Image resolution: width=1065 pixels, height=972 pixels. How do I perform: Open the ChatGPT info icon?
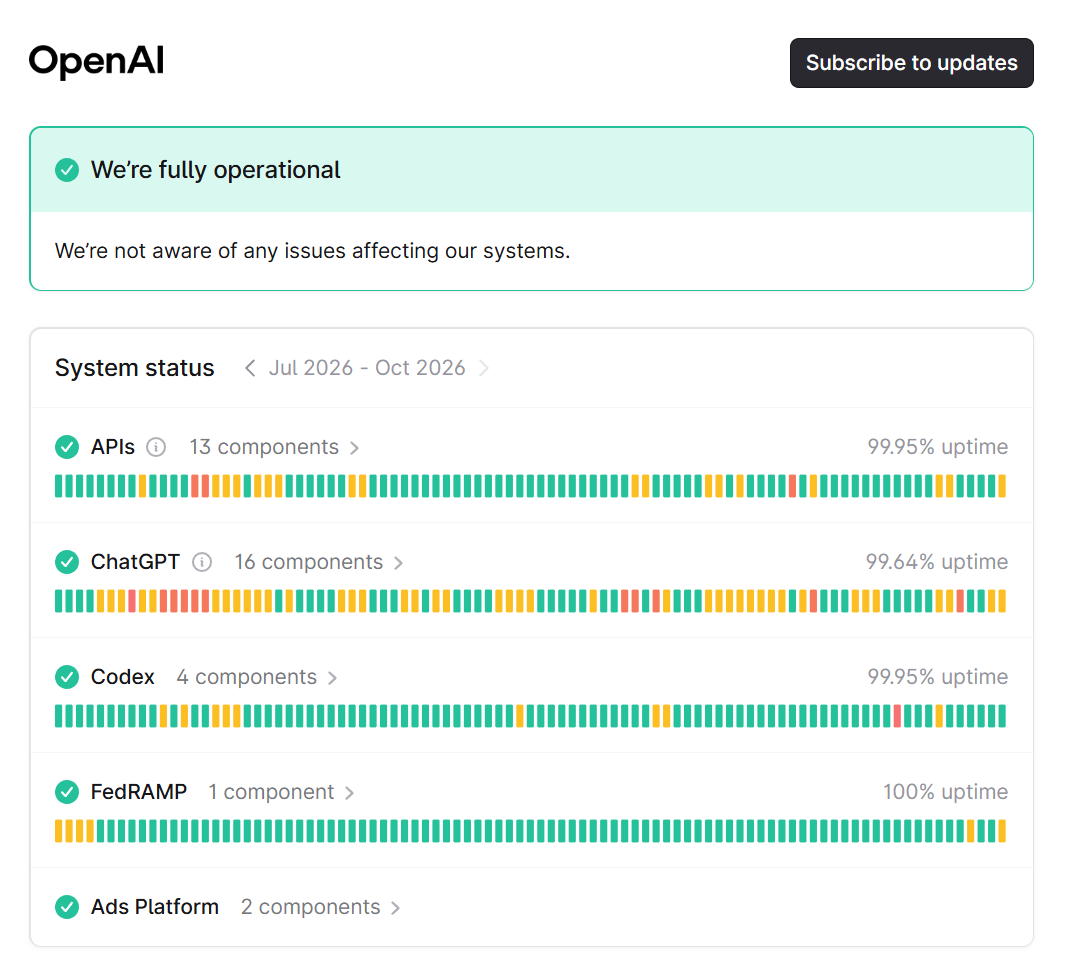202,562
